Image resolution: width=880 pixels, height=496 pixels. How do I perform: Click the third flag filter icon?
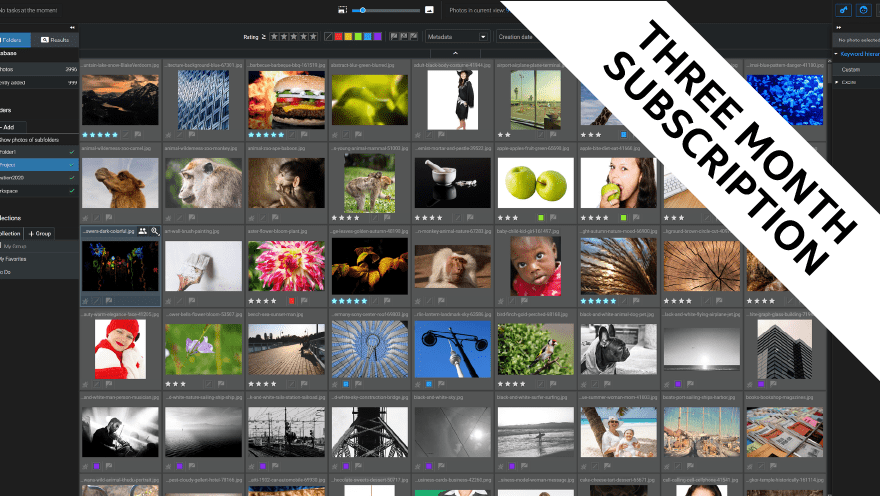click(x=414, y=36)
